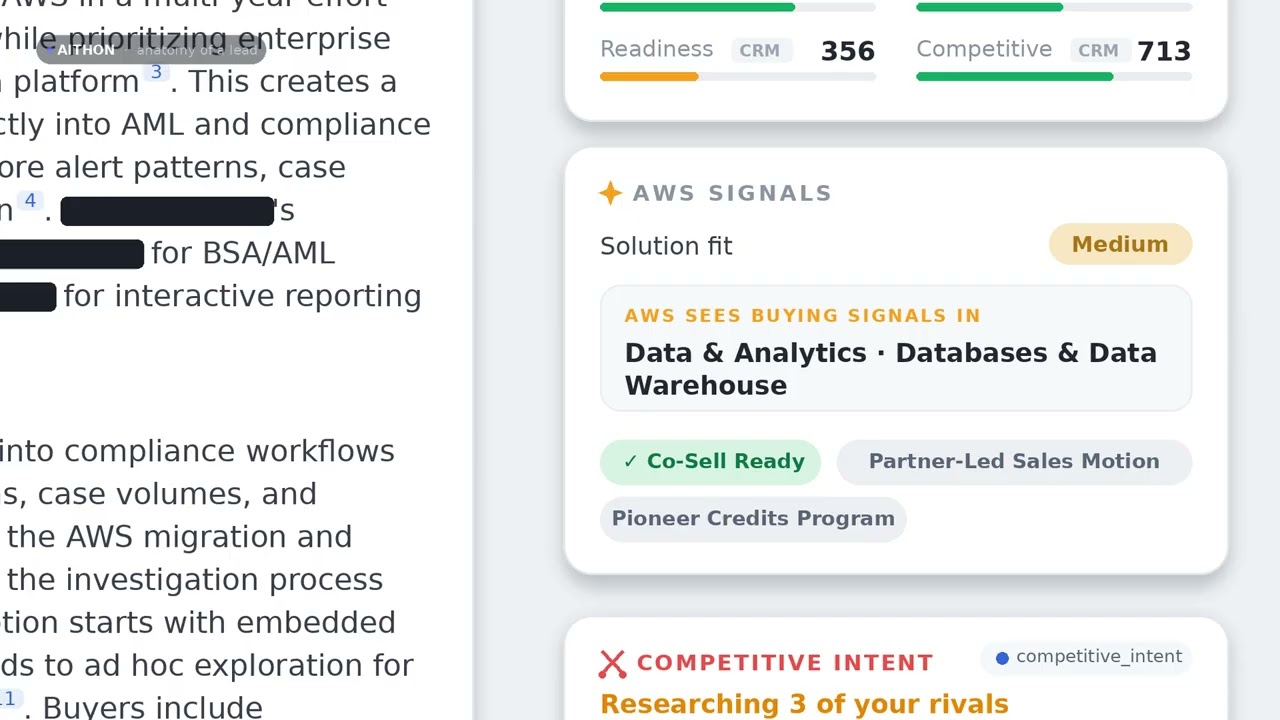Click the CRM tag beside Readiness
Viewport: 1280px width, 720px height.
760,50
